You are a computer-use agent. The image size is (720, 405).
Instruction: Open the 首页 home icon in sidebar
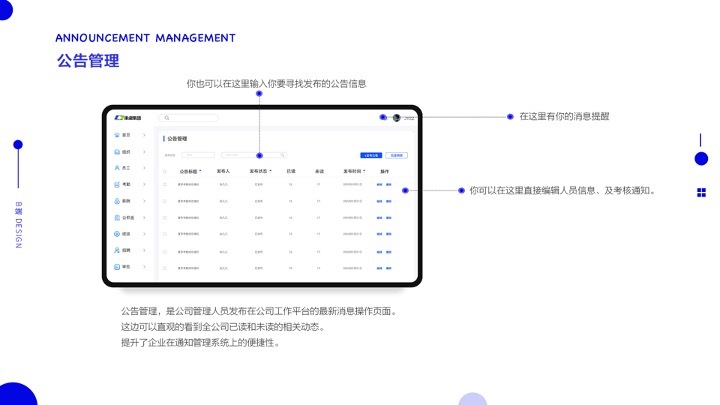click(117, 135)
